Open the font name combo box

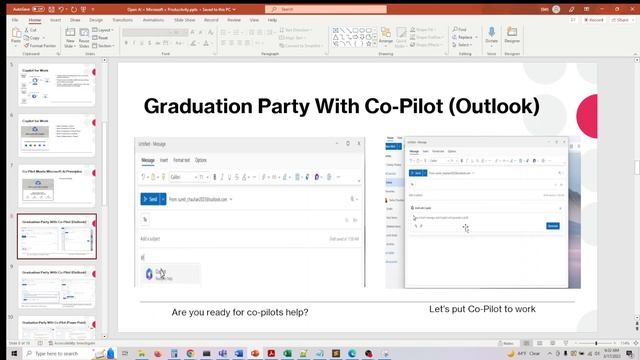tap(147, 32)
